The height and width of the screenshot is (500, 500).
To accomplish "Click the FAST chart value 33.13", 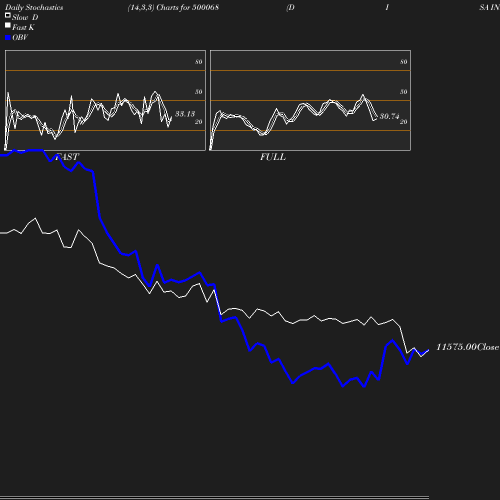I will pos(185,114).
